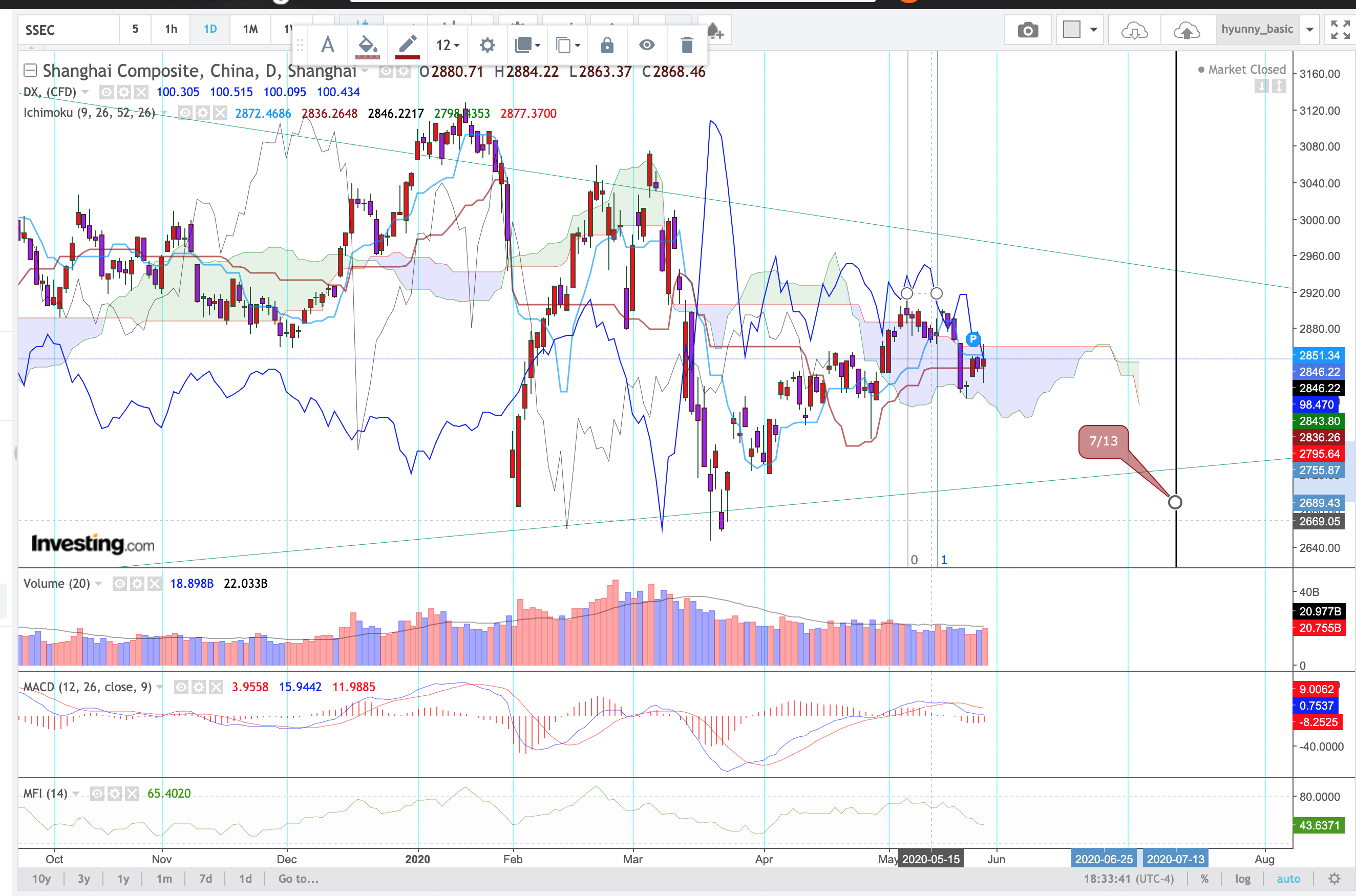Hide selected drawing using eye icon
The width and height of the screenshot is (1356, 896).
(x=647, y=45)
